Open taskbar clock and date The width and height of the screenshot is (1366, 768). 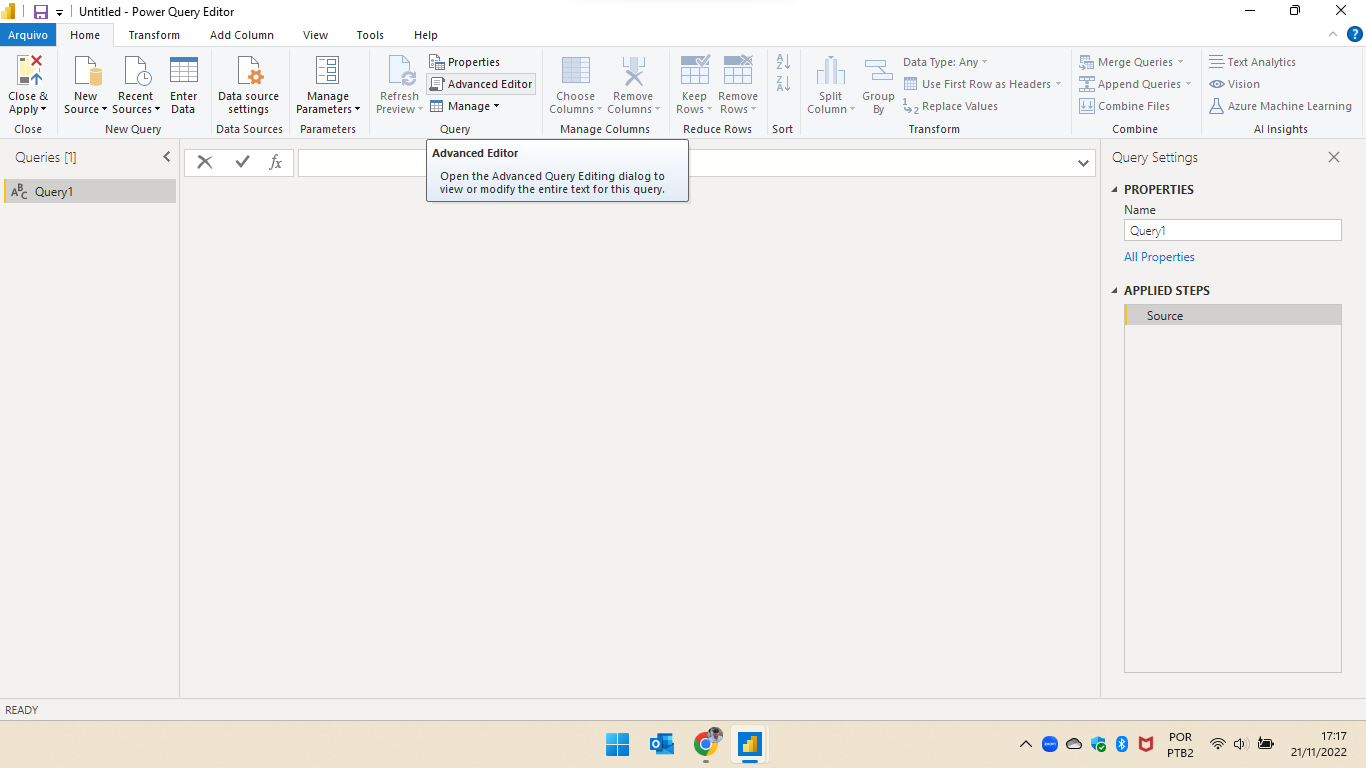coord(1319,744)
